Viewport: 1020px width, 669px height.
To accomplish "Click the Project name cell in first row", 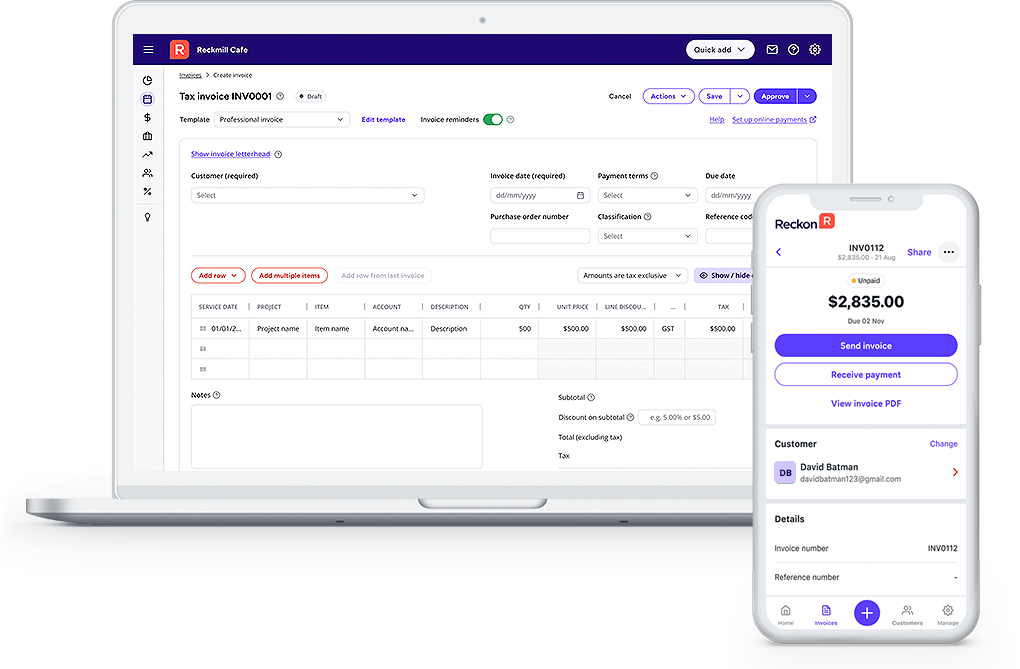I will click(x=278, y=329).
